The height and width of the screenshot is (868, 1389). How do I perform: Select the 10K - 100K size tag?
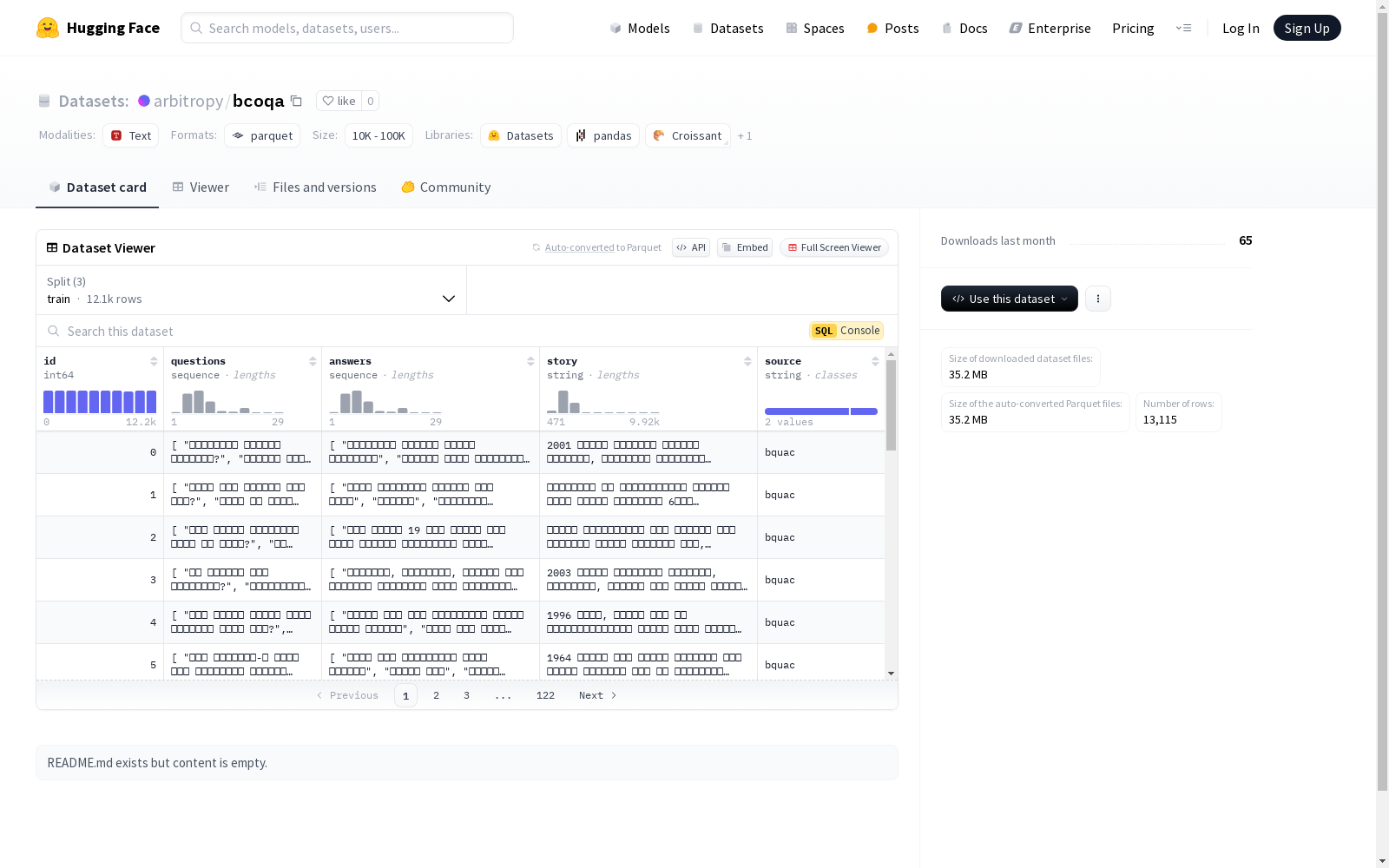[379, 135]
